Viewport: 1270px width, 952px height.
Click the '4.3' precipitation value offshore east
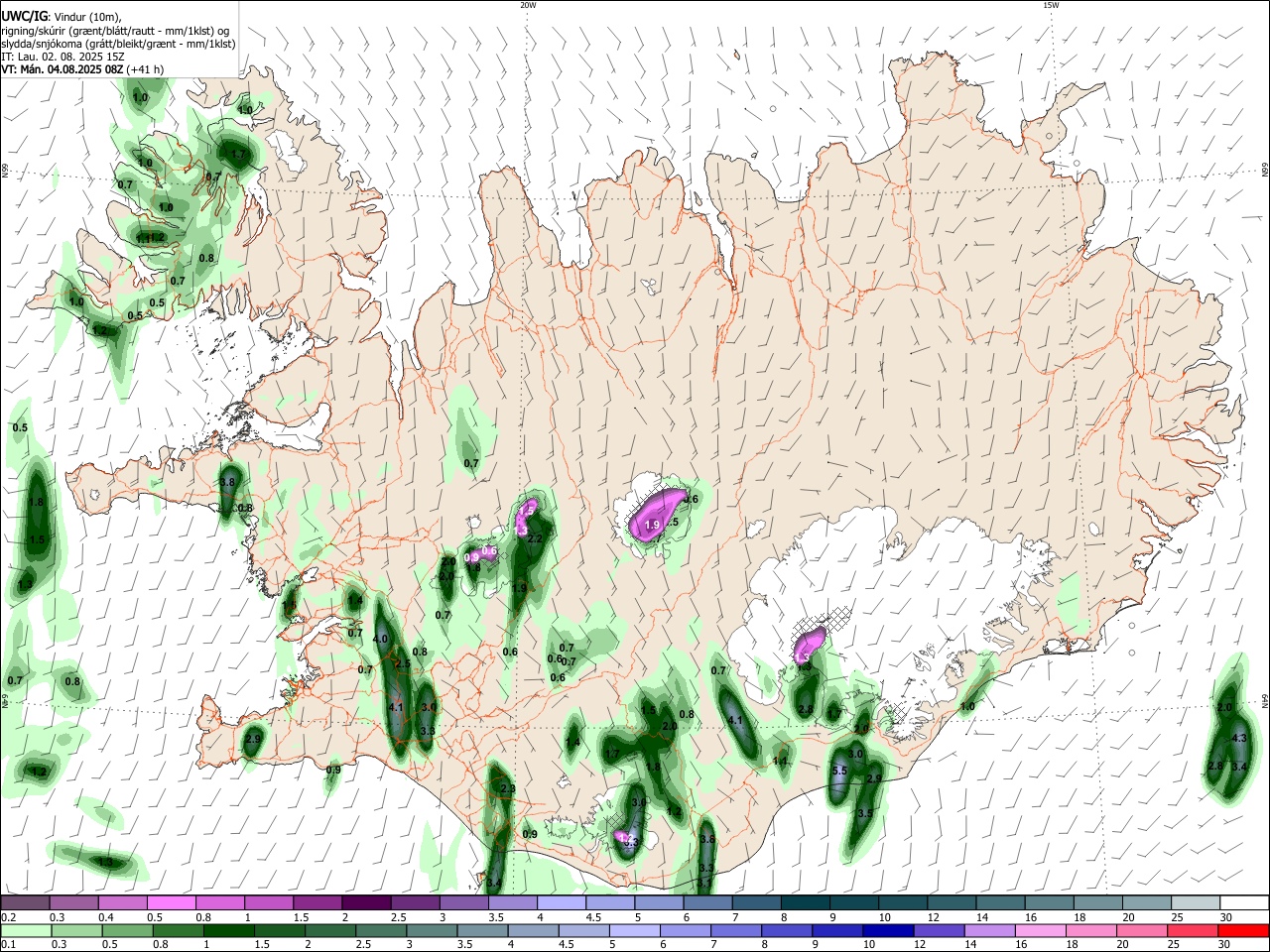(1239, 739)
